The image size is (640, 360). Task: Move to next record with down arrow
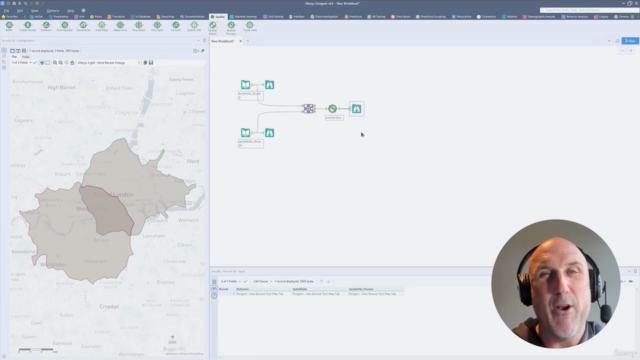pos(329,281)
